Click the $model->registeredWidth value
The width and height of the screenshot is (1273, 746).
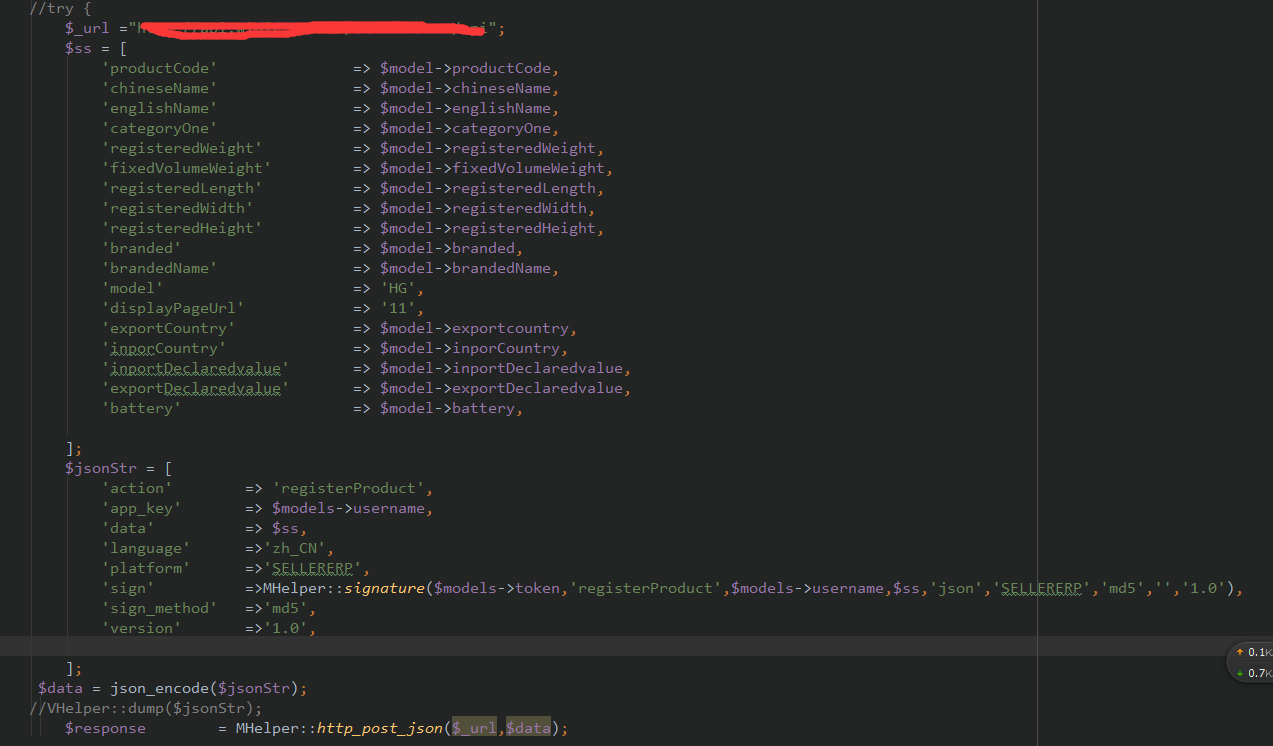tap(483, 208)
